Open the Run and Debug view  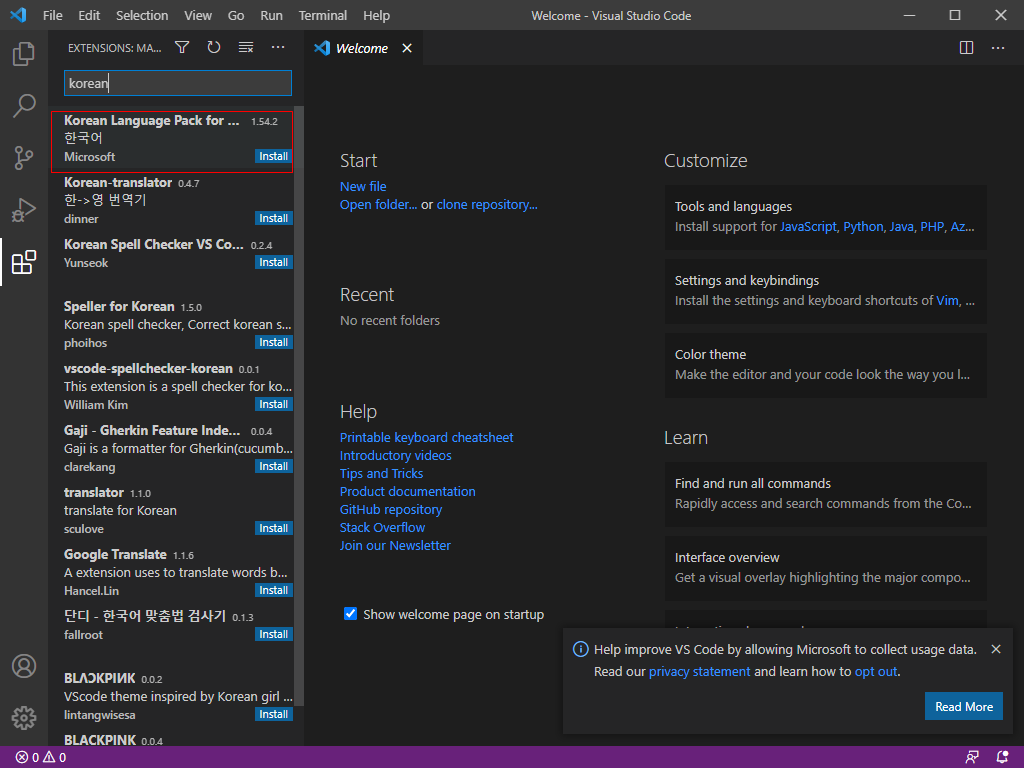[x=24, y=210]
